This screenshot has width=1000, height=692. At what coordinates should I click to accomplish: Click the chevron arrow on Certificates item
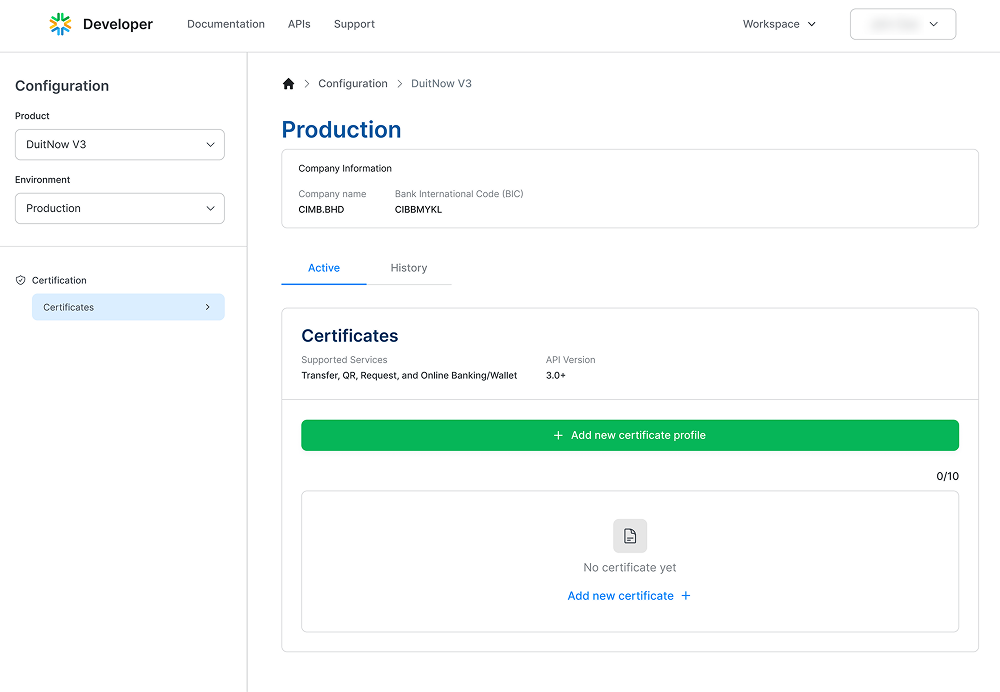coord(207,307)
